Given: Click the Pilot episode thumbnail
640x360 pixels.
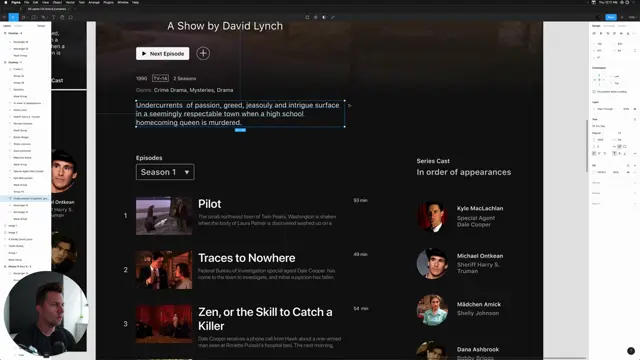Looking at the screenshot, I should coord(164,216).
